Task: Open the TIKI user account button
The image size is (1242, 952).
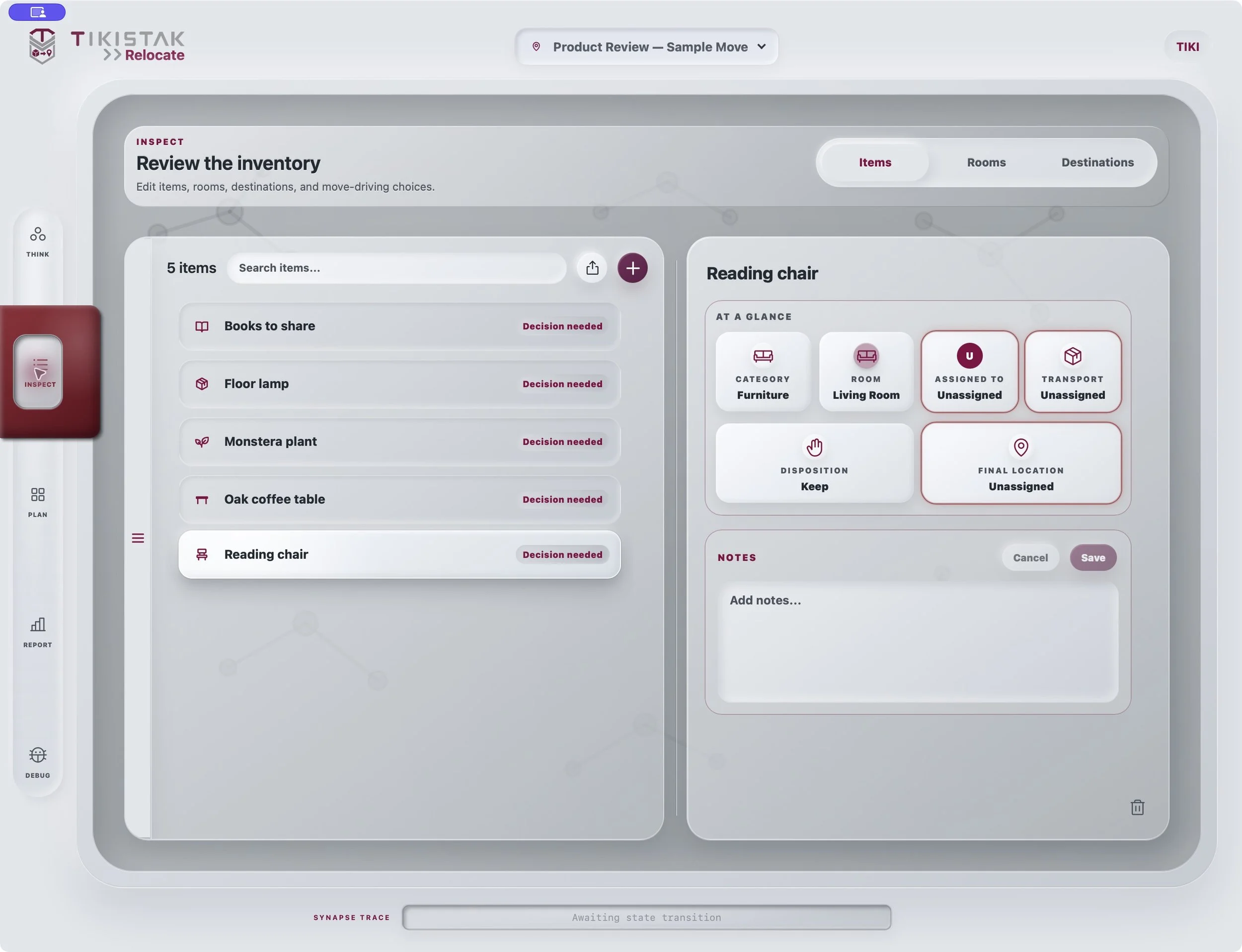Action: tap(1187, 47)
